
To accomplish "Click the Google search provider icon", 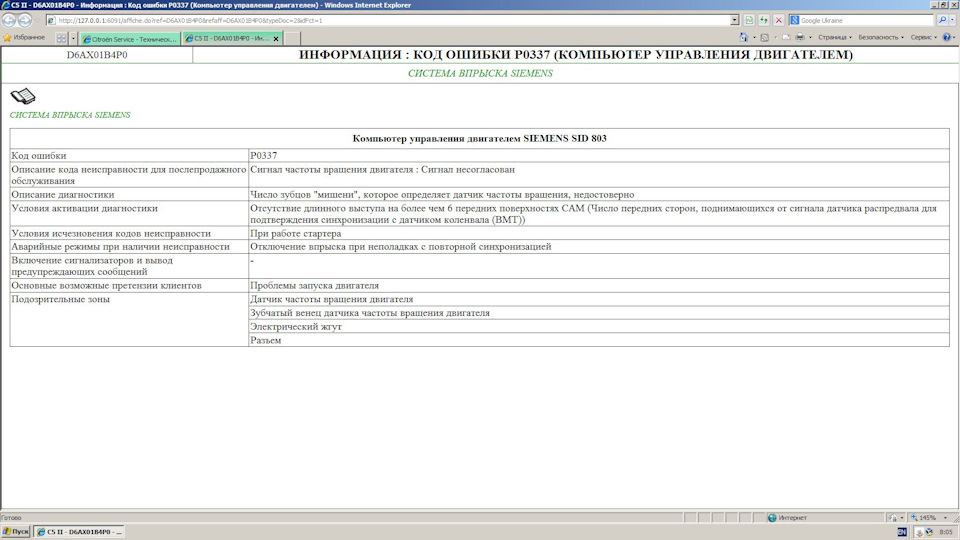I will coord(794,20).
